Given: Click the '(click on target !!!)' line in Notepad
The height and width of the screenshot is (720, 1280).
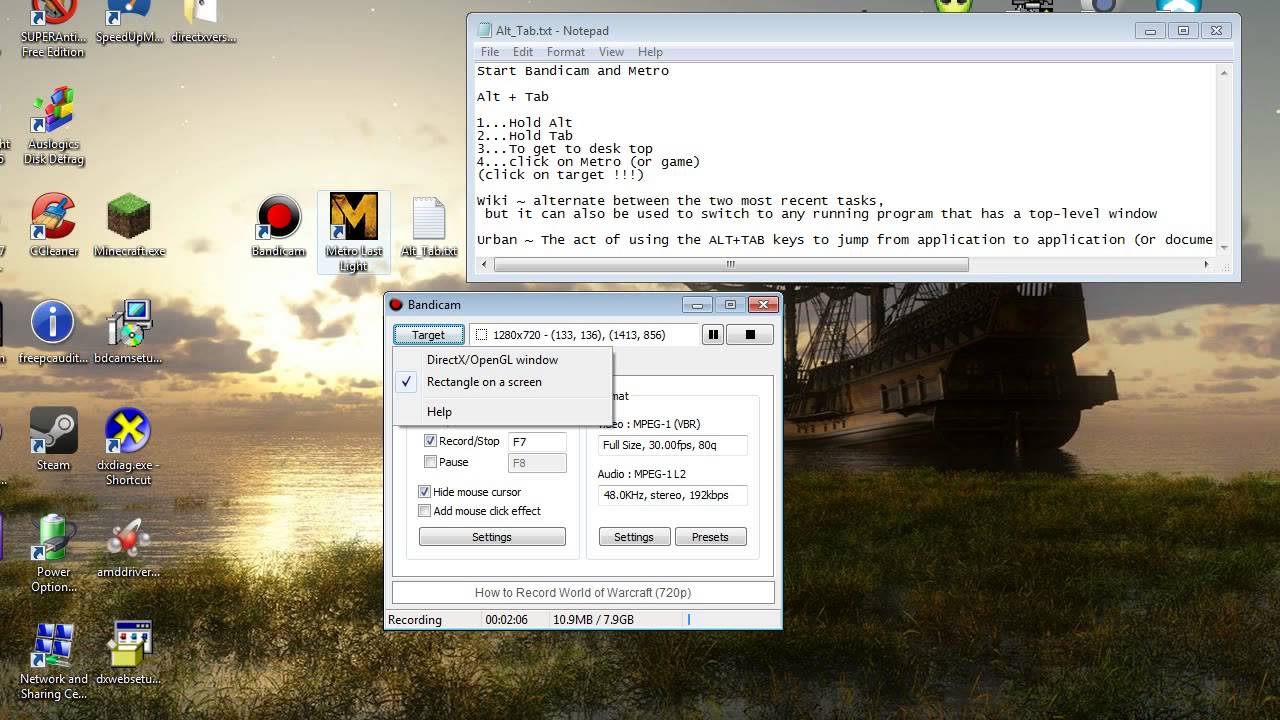Looking at the screenshot, I should click(x=561, y=175).
